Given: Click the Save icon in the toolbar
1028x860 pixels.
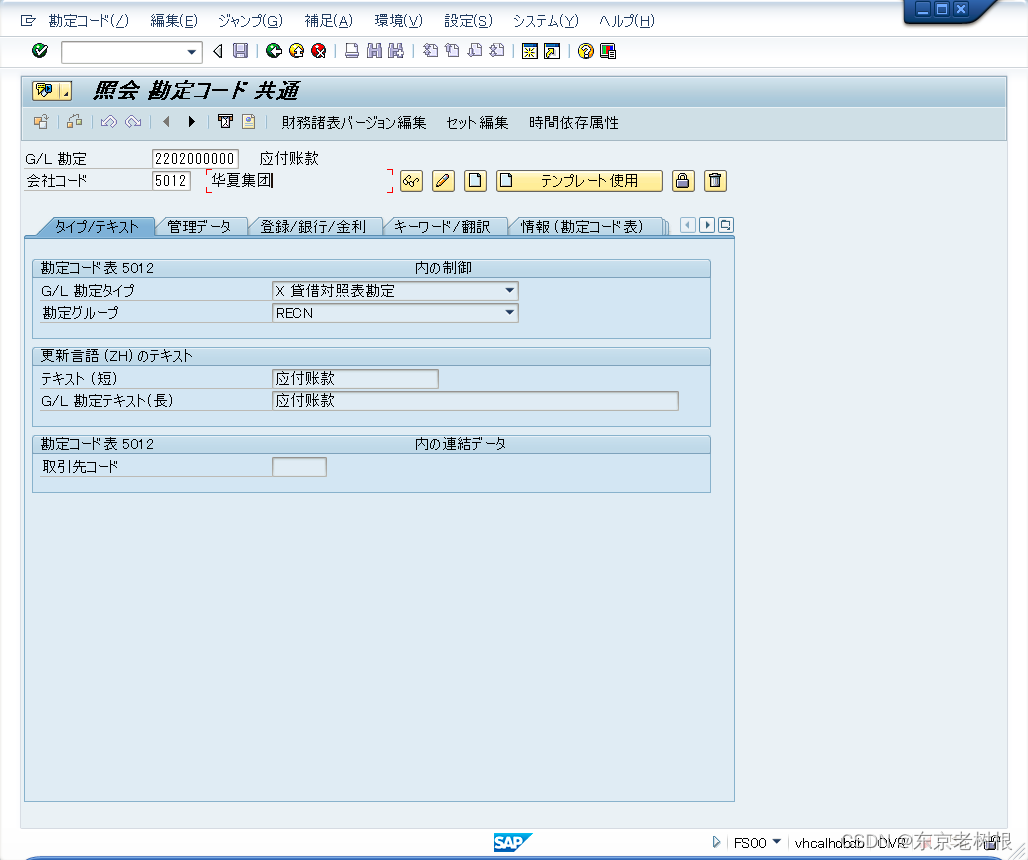Looking at the screenshot, I should (x=239, y=51).
